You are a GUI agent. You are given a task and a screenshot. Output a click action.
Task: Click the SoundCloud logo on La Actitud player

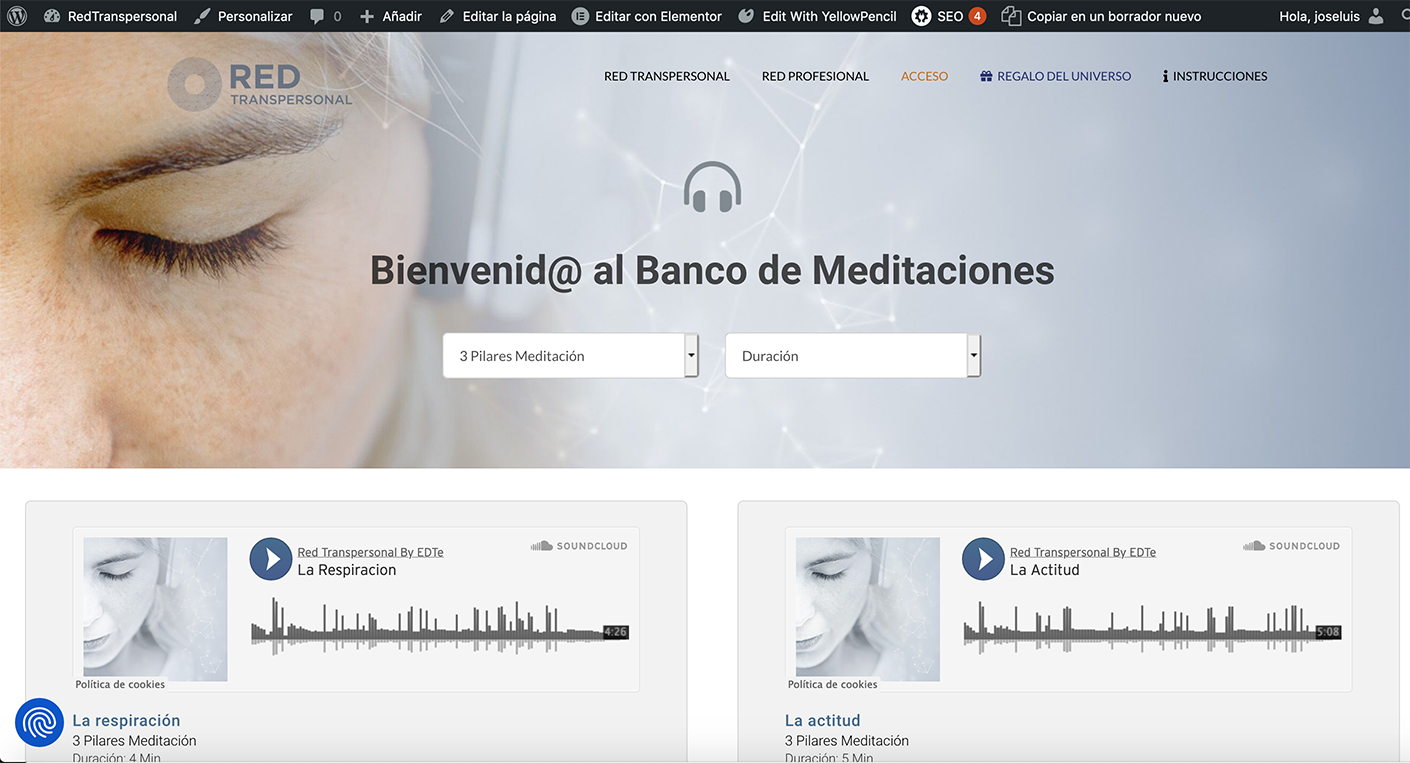pyautogui.click(x=1291, y=546)
